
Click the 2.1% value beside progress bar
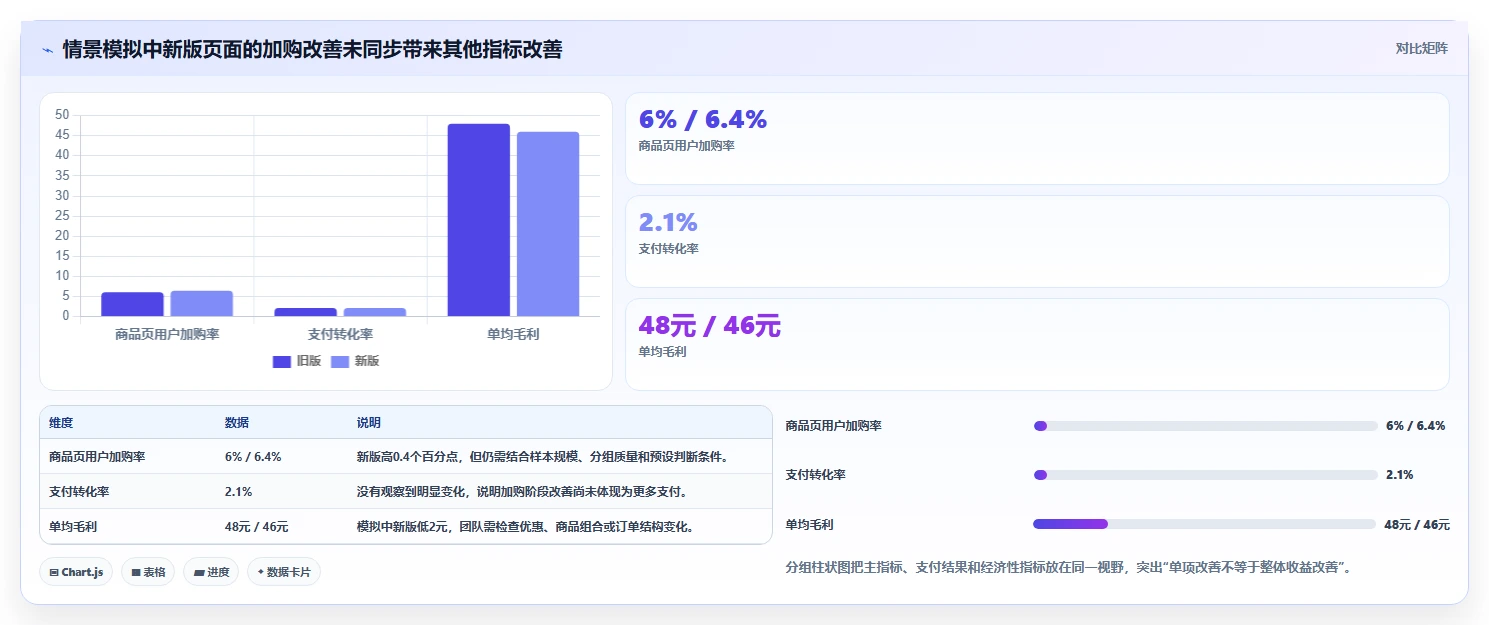(1399, 475)
